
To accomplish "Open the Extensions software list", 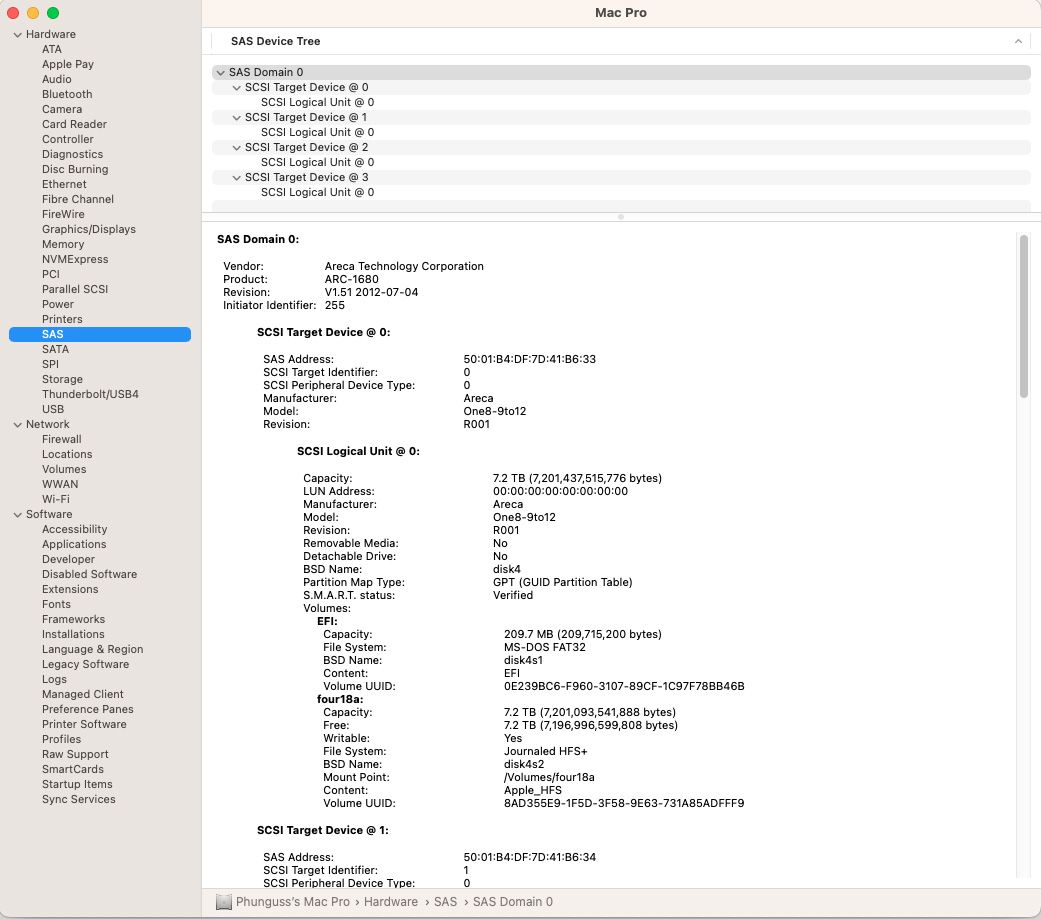I will pyautogui.click(x=70, y=589).
